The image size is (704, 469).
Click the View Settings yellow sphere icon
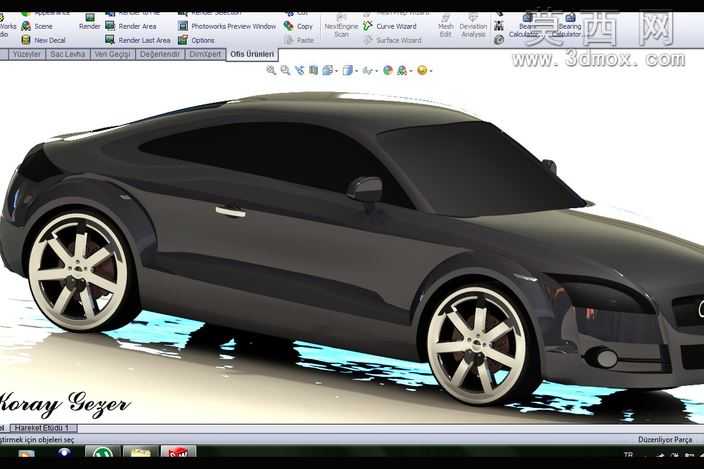coord(422,70)
